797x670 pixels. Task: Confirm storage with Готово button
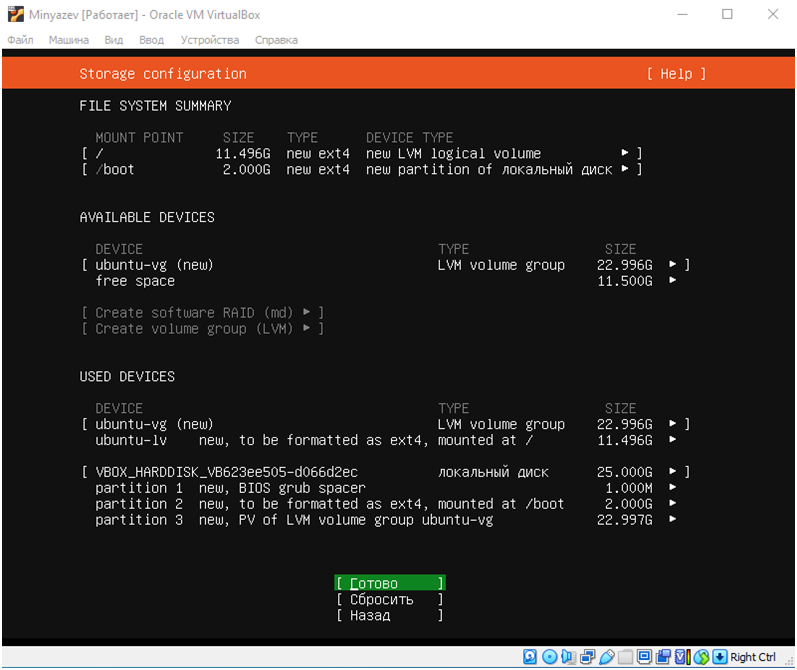[390, 583]
